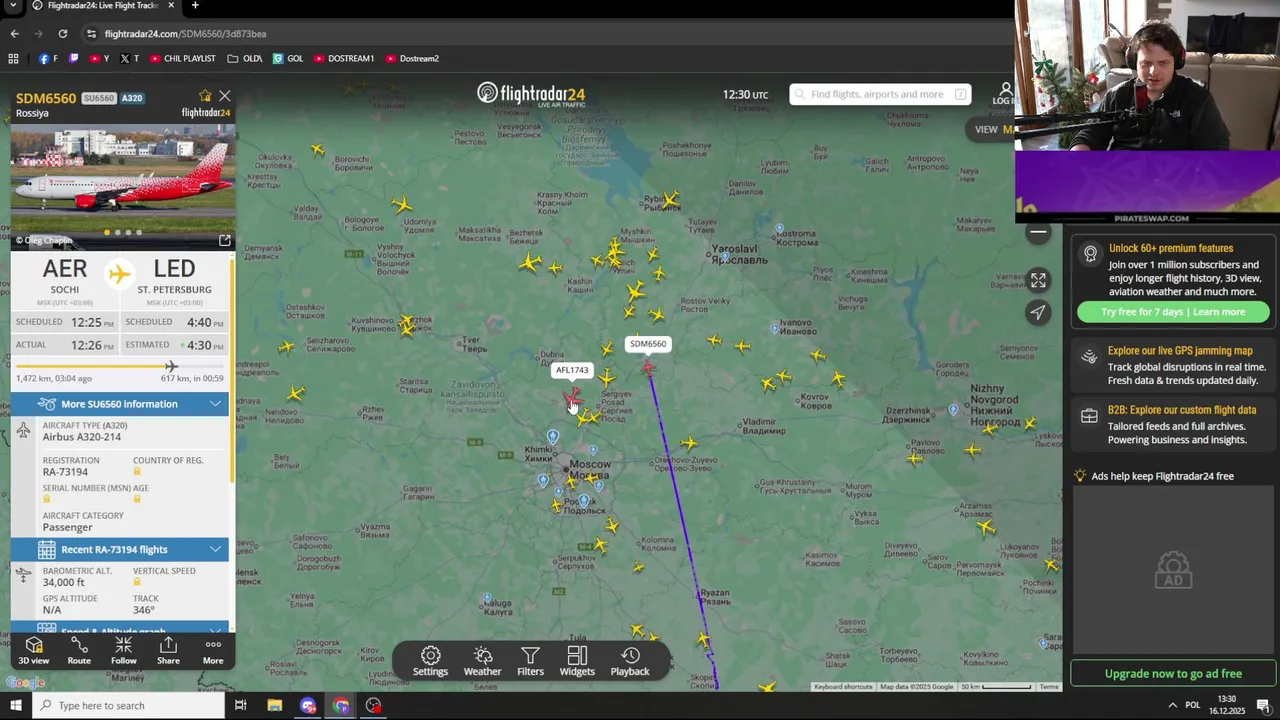Follow the selected aircraft
This screenshot has height=720, width=1280.
coord(124,650)
